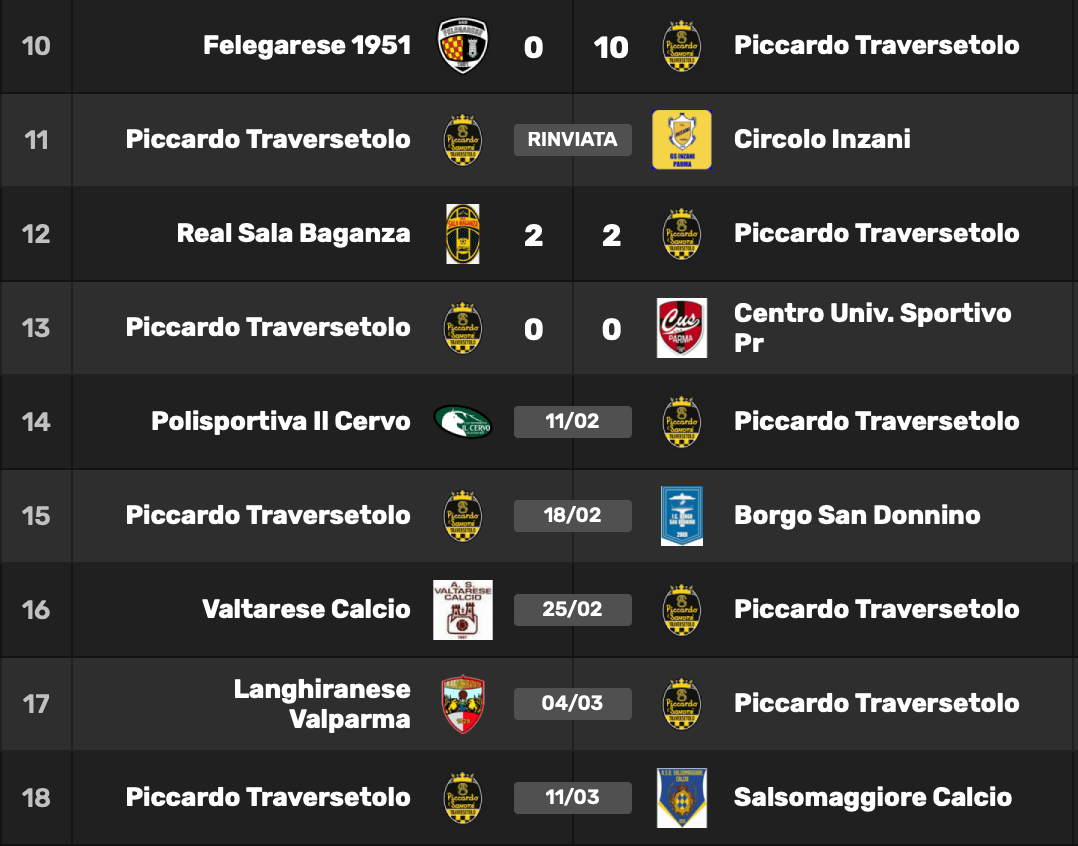This screenshot has height=846, width=1078.
Task: Click the 04/03 match date badge
Action: [573, 704]
